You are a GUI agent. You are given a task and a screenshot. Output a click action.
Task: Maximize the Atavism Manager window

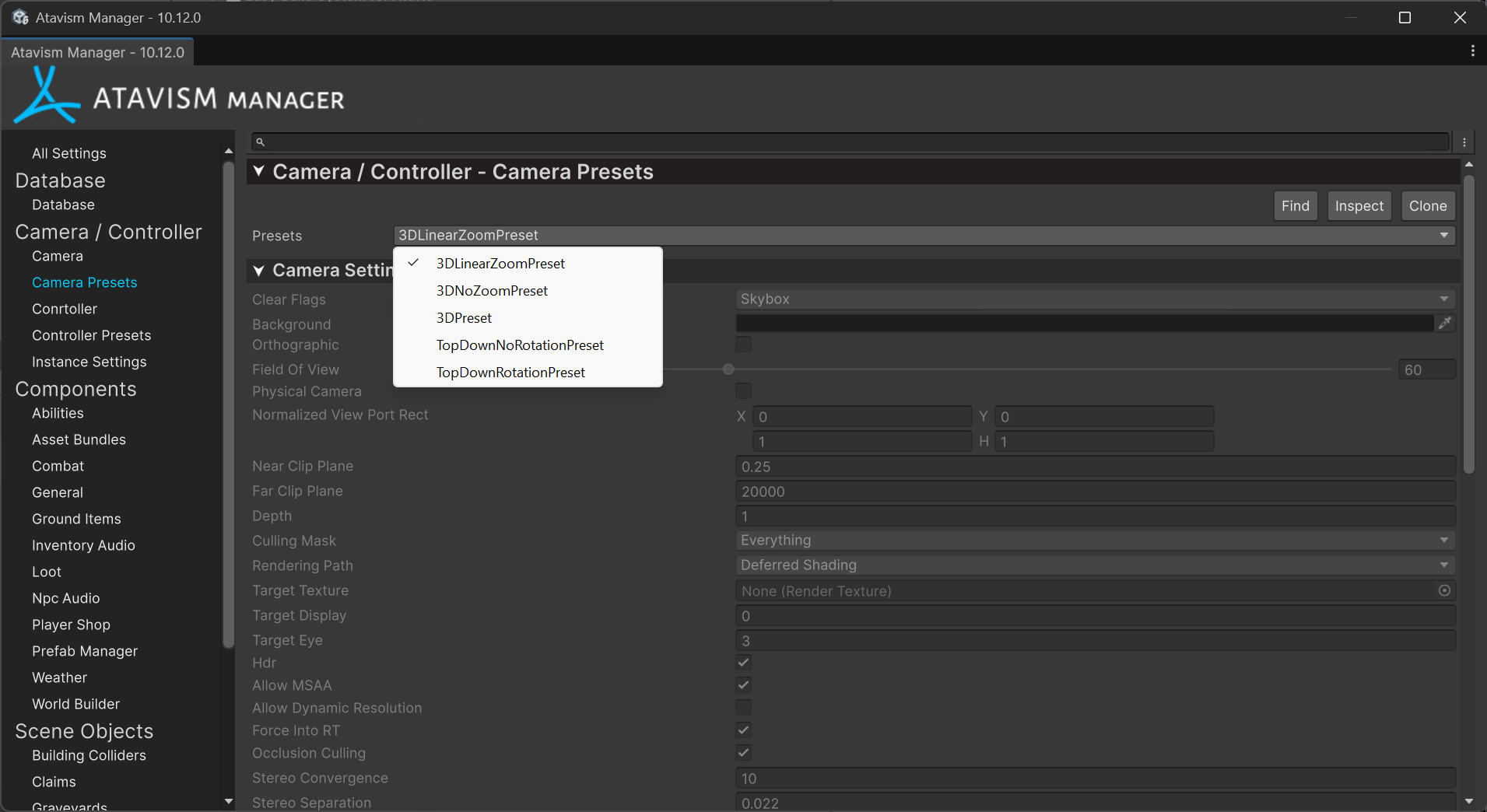point(1405,17)
